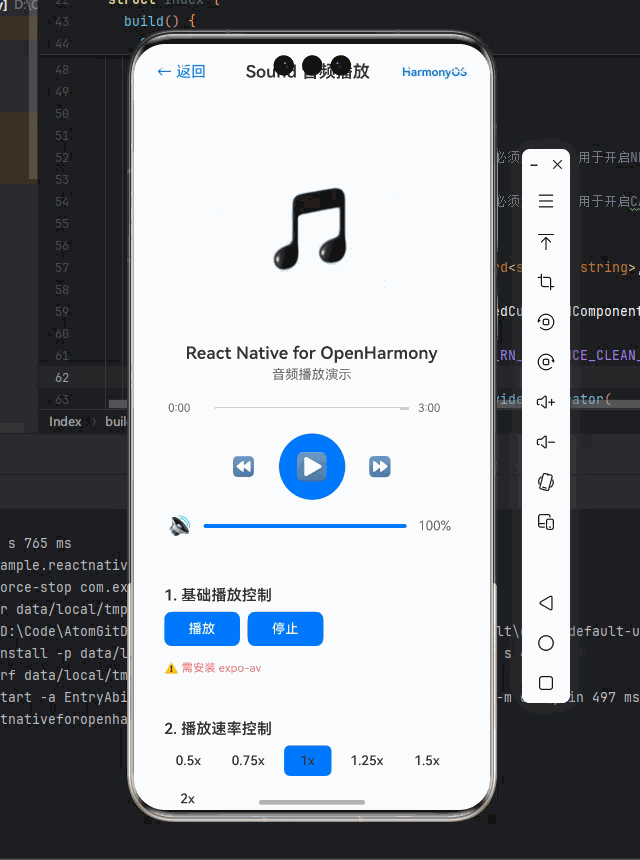This screenshot has height=860, width=640.
Task: Click the emulator home circle button
Action: pyautogui.click(x=546, y=643)
